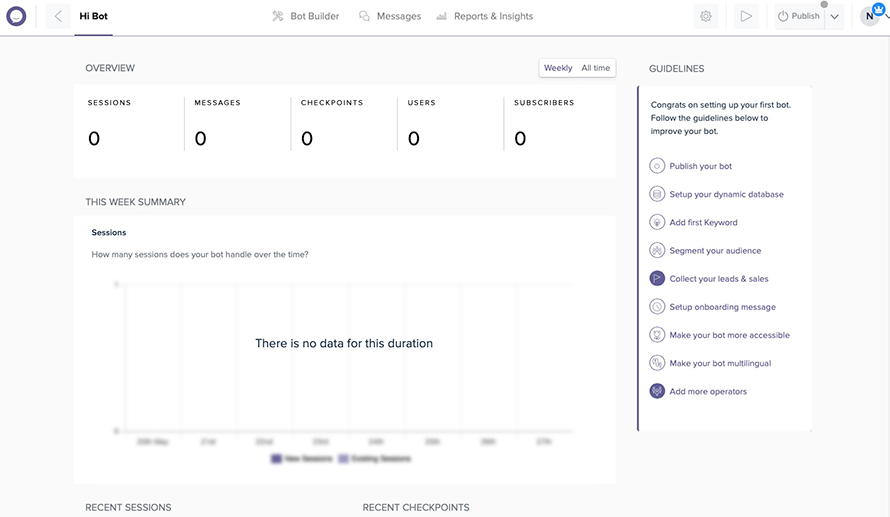Open Make your bot multilingual link

[x=720, y=363]
